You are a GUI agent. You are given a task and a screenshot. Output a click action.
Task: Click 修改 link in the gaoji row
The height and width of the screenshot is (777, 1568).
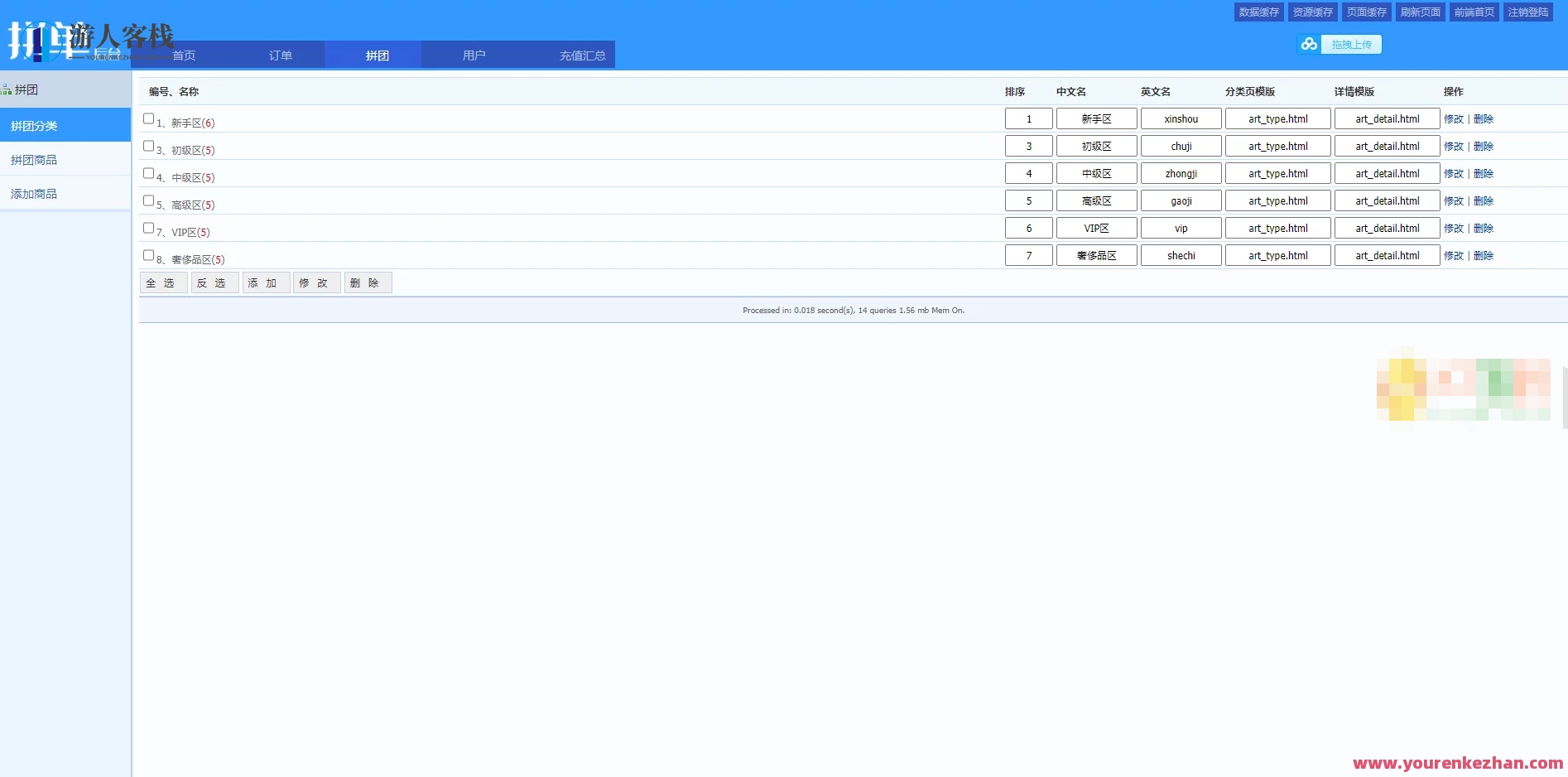1454,200
